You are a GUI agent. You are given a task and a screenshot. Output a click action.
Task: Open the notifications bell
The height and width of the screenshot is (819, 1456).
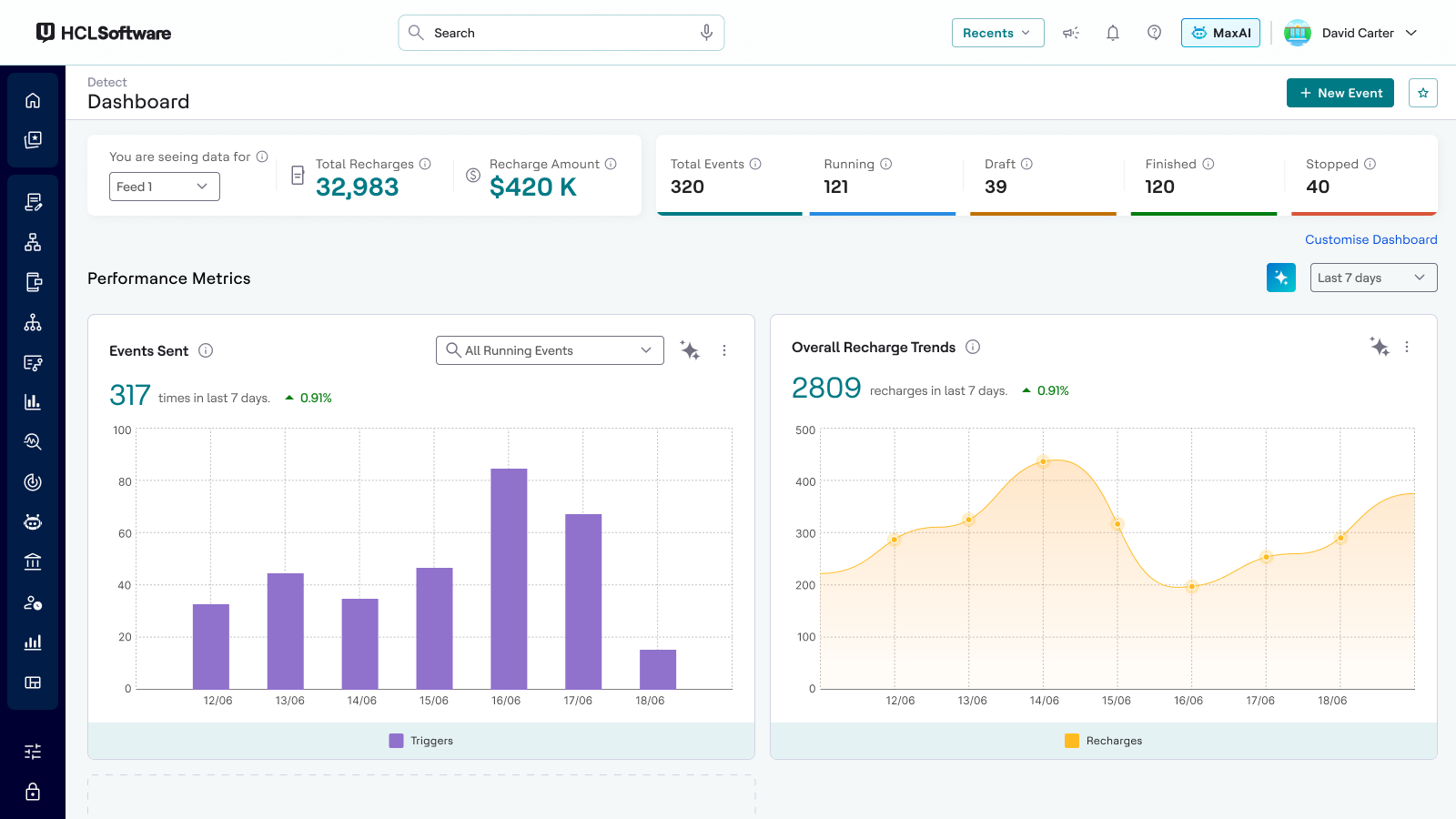[x=1113, y=33]
